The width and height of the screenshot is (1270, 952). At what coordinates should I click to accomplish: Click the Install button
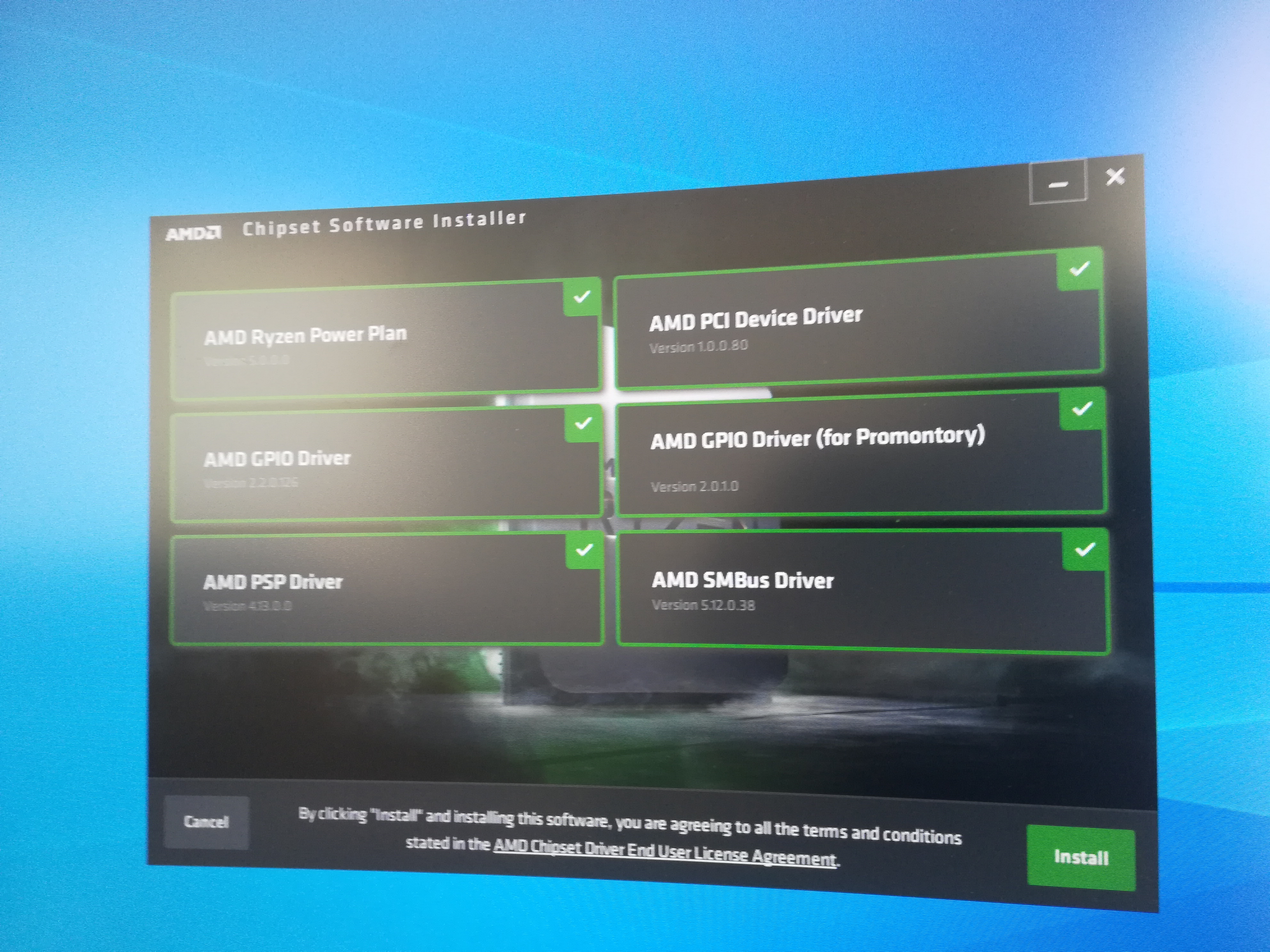(x=1081, y=857)
